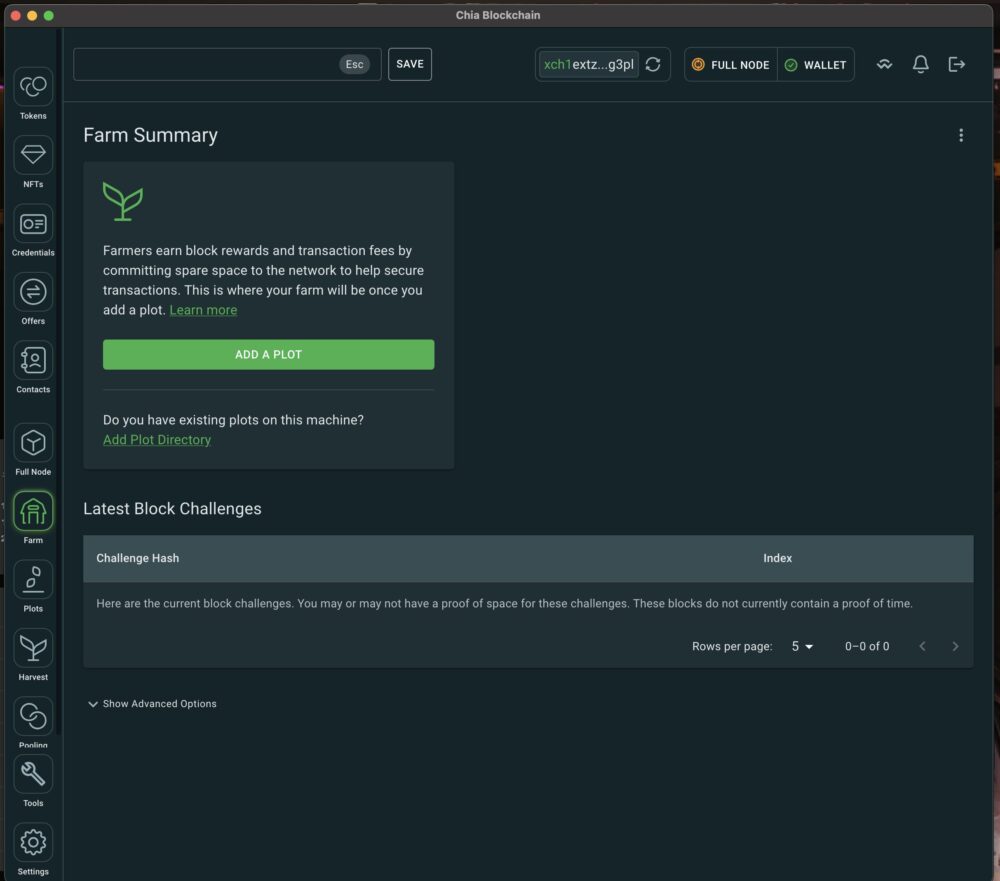Go to the Full Node page
The width and height of the screenshot is (1000, 881).
pos(33,449)
